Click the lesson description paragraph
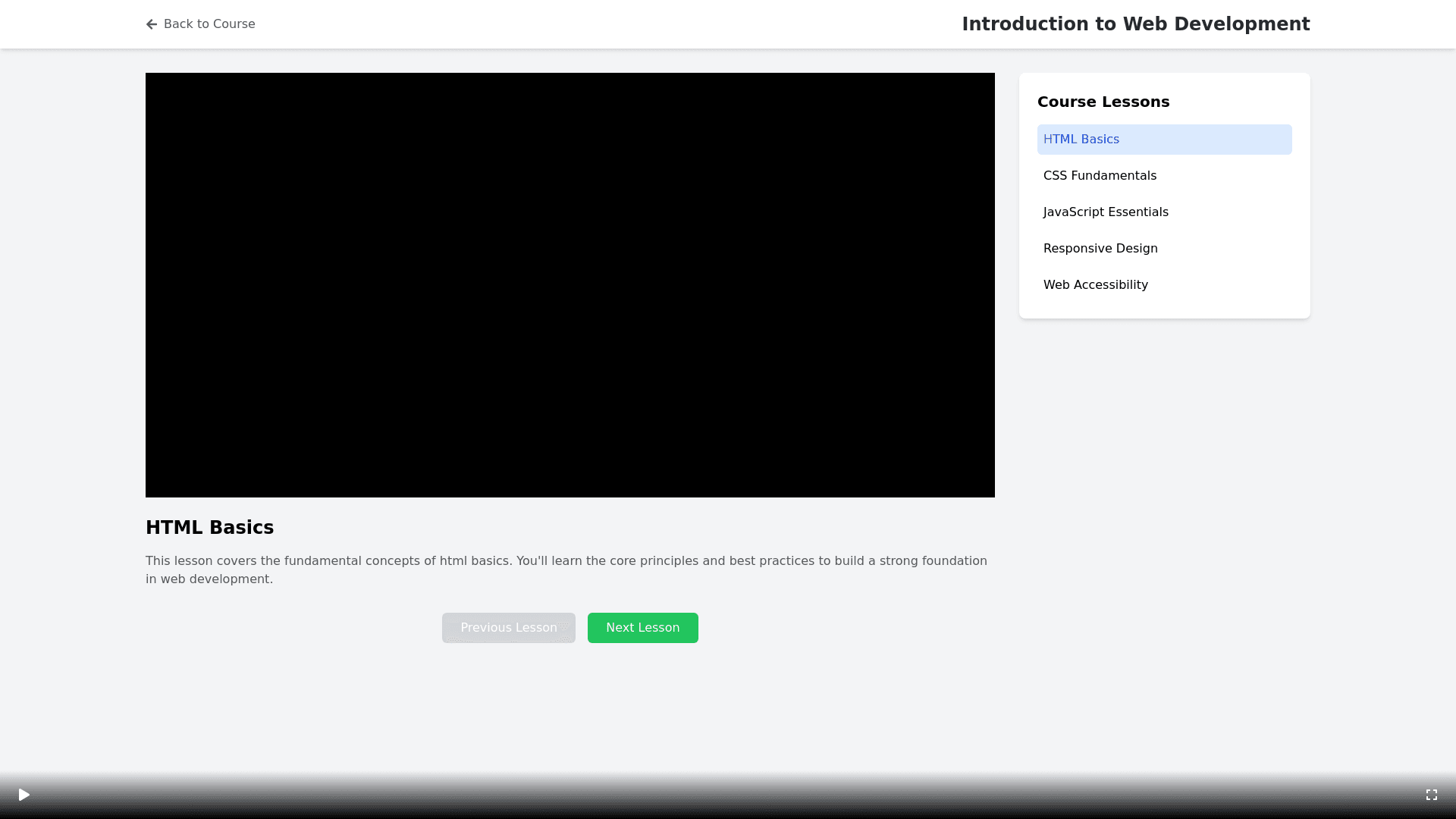Viewport: 1456px width, 819px height. [x=566, y=570]
